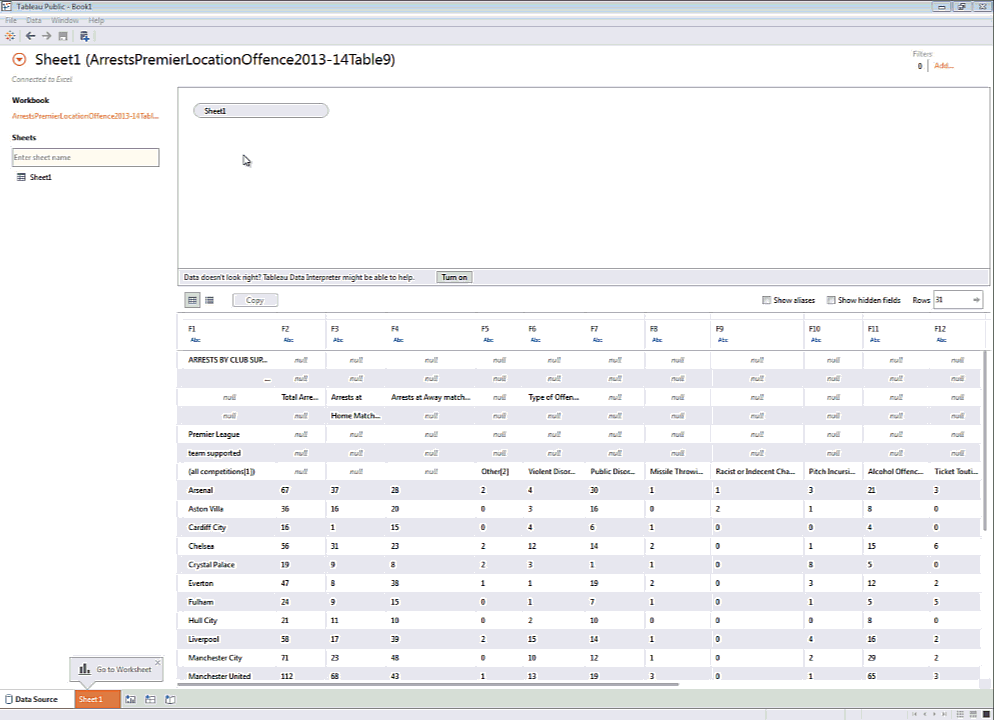This screenshot has height=720, width=994.
Task: Select the Manchester City row cell
Action: [216, 658]
